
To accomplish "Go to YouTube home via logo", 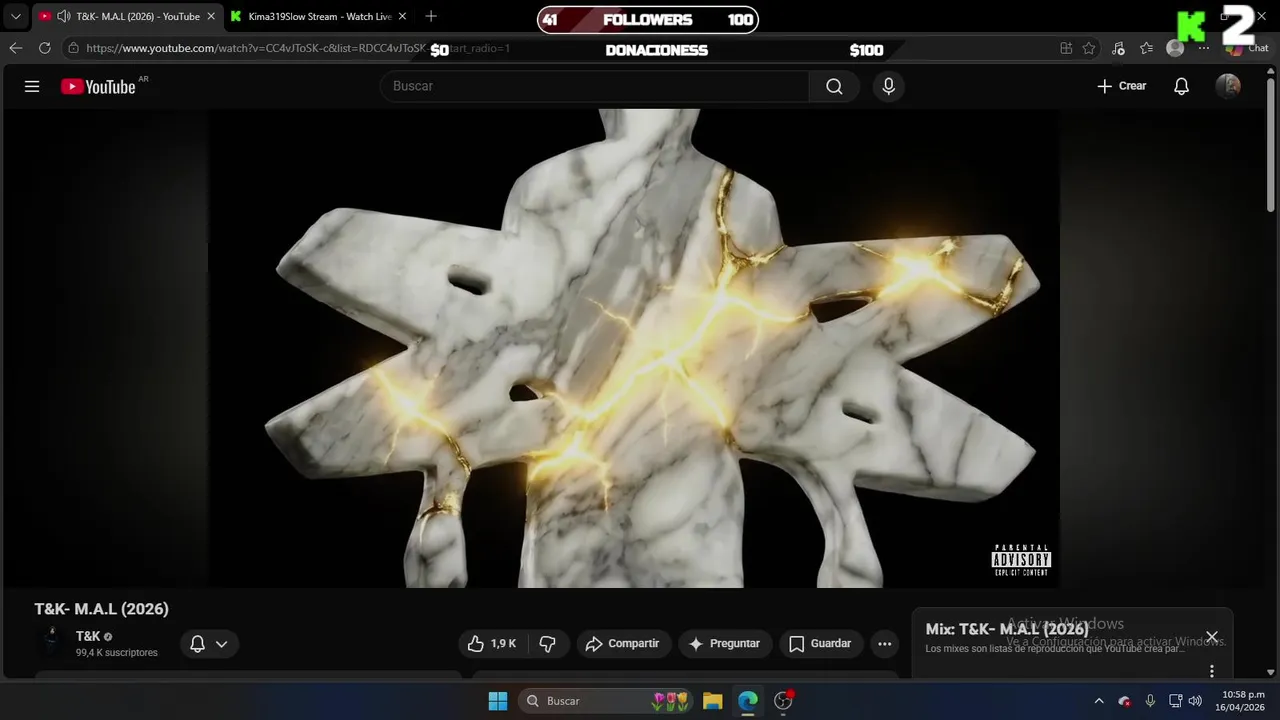I will [98, 86].
